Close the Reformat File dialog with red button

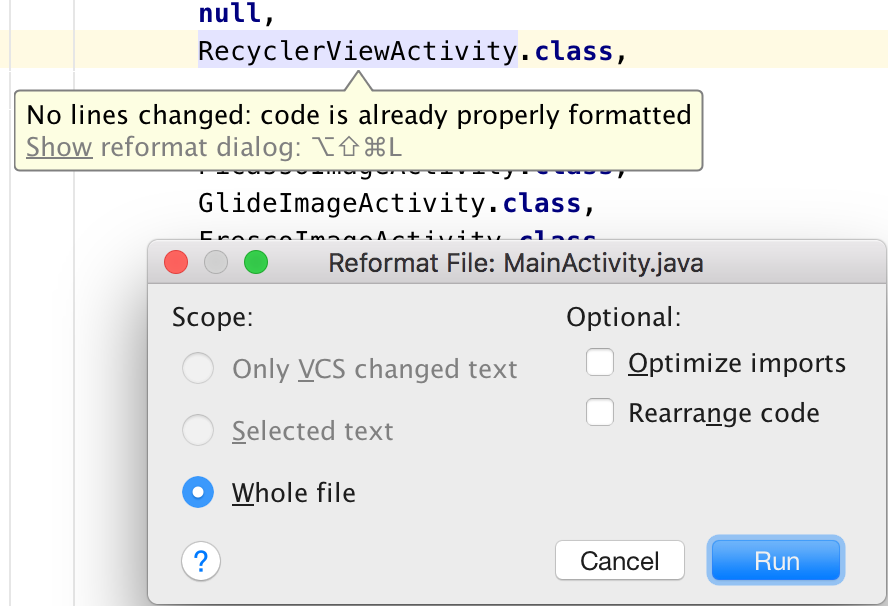point(177,263)
